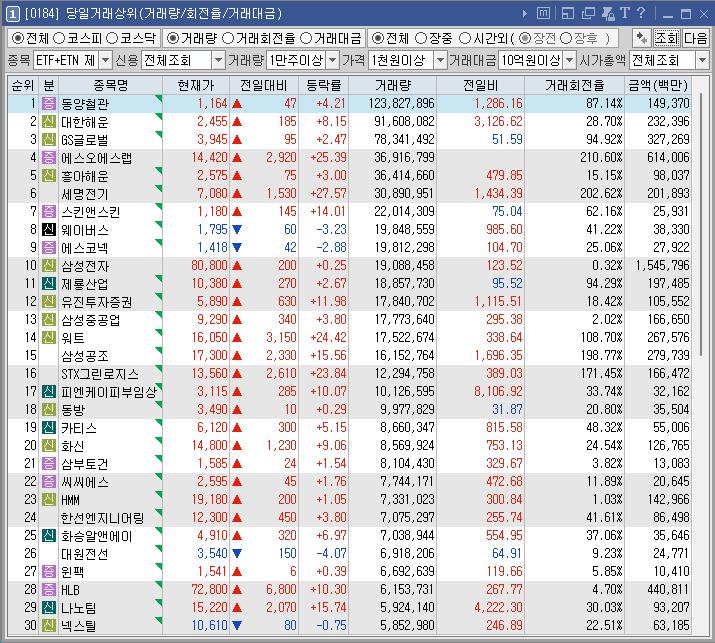Click the 종목명 column header
The image size is (715, 643).
(111, 85)
